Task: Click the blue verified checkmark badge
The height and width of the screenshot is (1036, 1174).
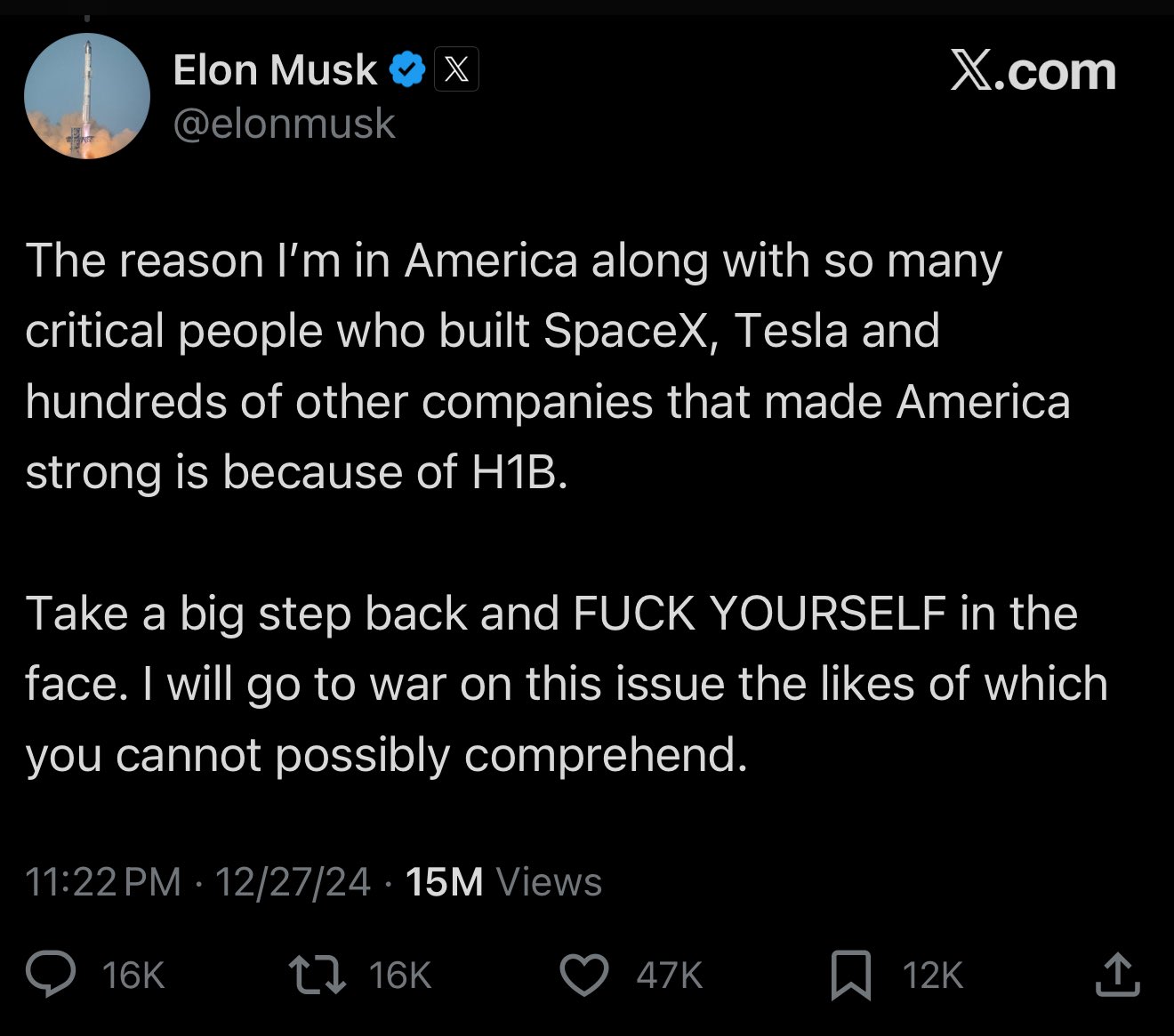Action: [407, 70]
